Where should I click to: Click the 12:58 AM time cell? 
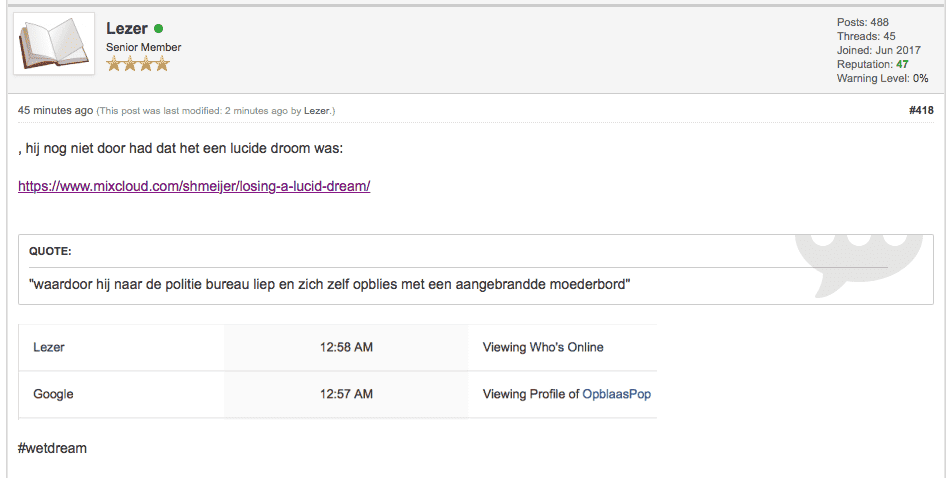(346, 347)
